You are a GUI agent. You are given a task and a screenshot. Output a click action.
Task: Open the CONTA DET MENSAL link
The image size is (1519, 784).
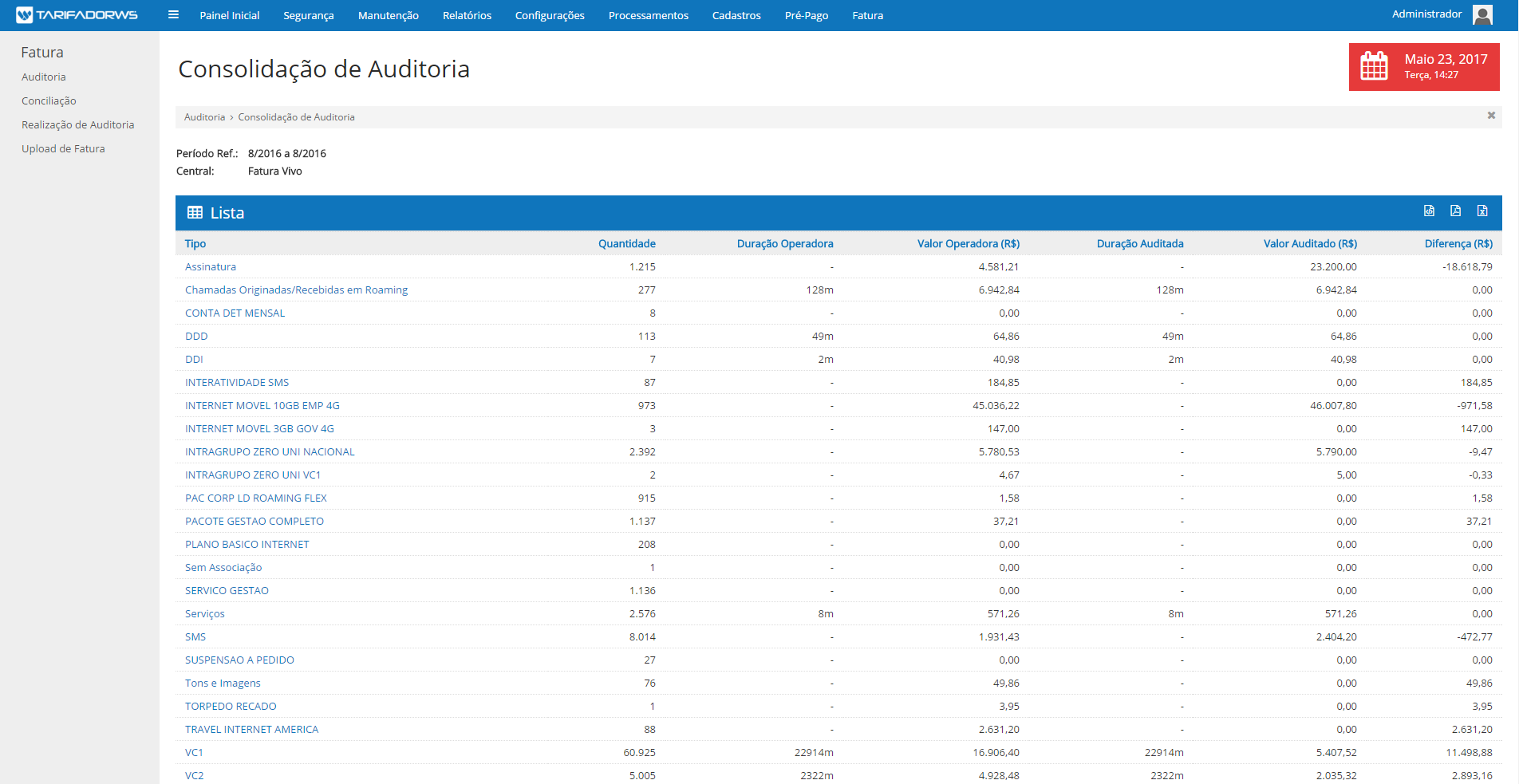(235, 313)
